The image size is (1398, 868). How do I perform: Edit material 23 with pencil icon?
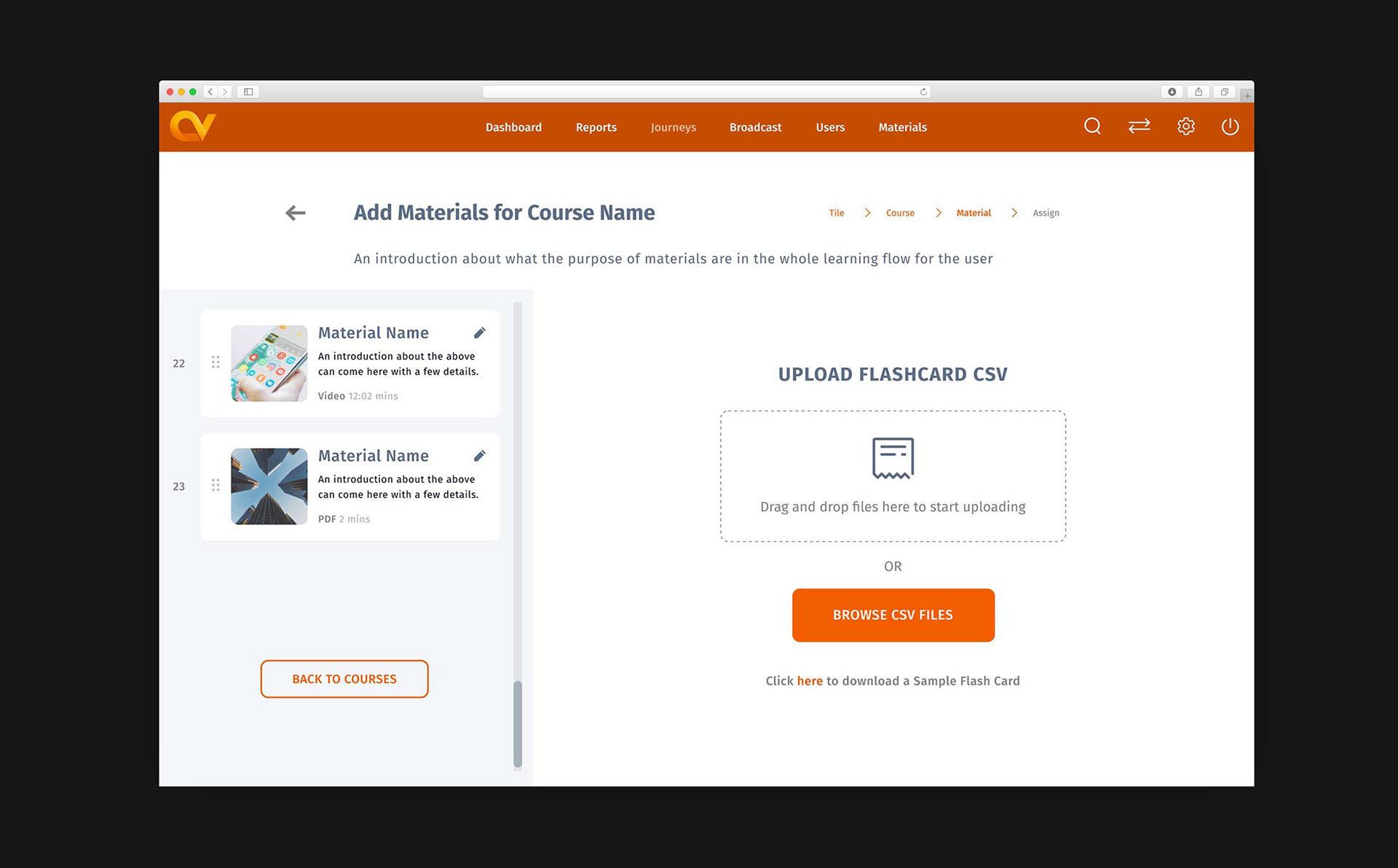[480, 456]
